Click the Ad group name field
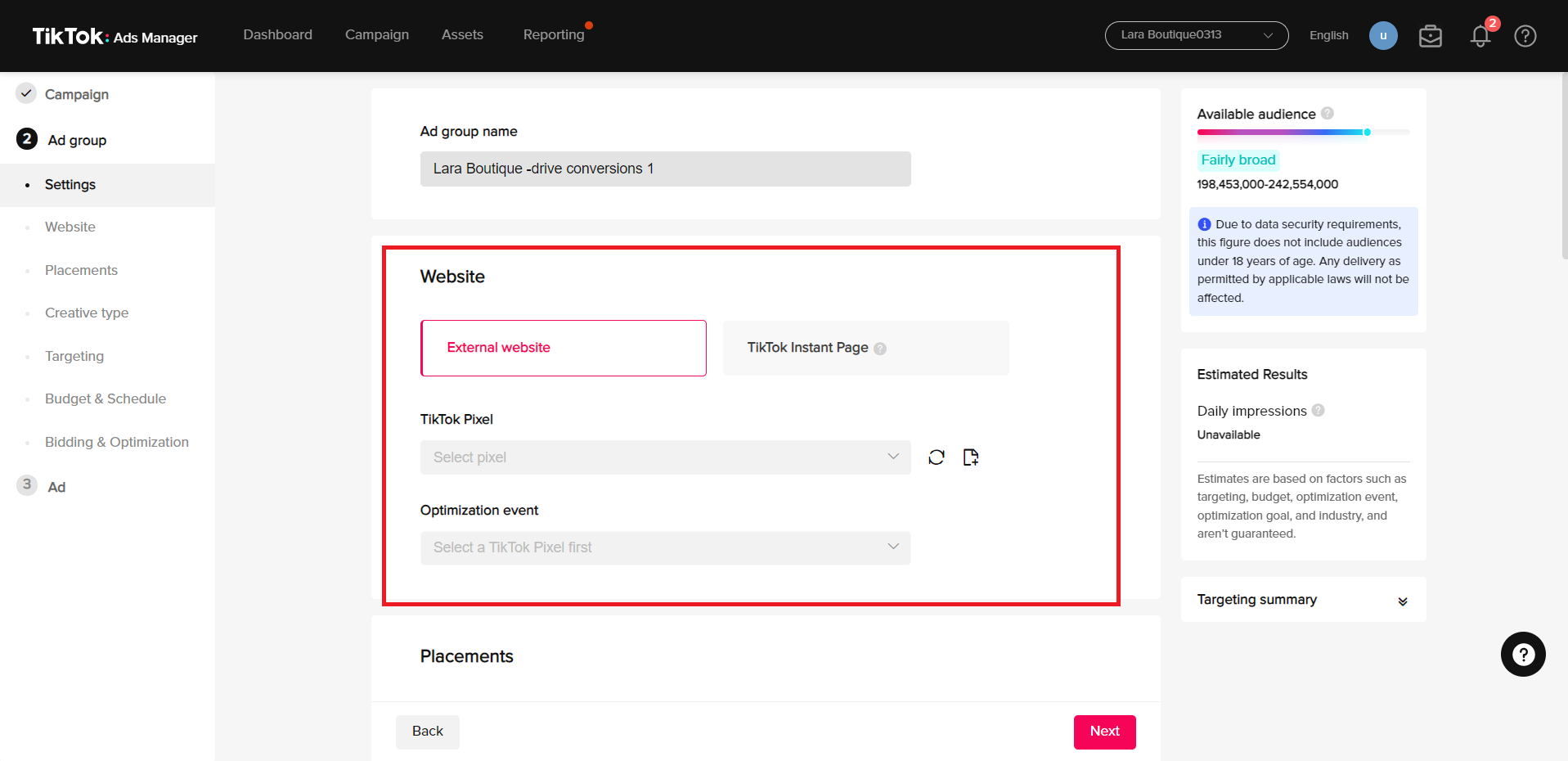This screenshot has width=1568, height=761. (665, 169)
